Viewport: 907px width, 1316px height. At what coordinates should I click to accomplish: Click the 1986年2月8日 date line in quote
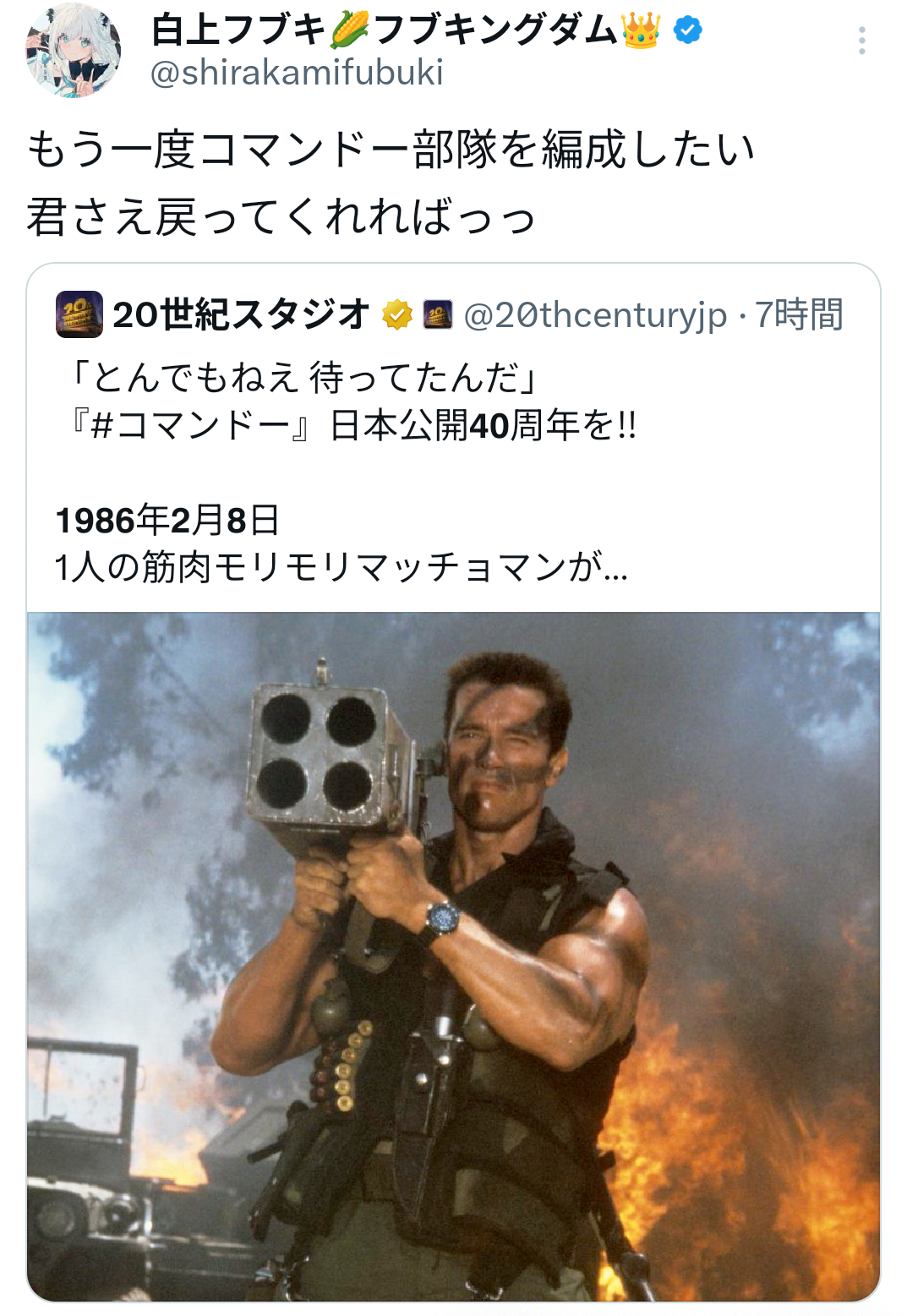point(167,520)
